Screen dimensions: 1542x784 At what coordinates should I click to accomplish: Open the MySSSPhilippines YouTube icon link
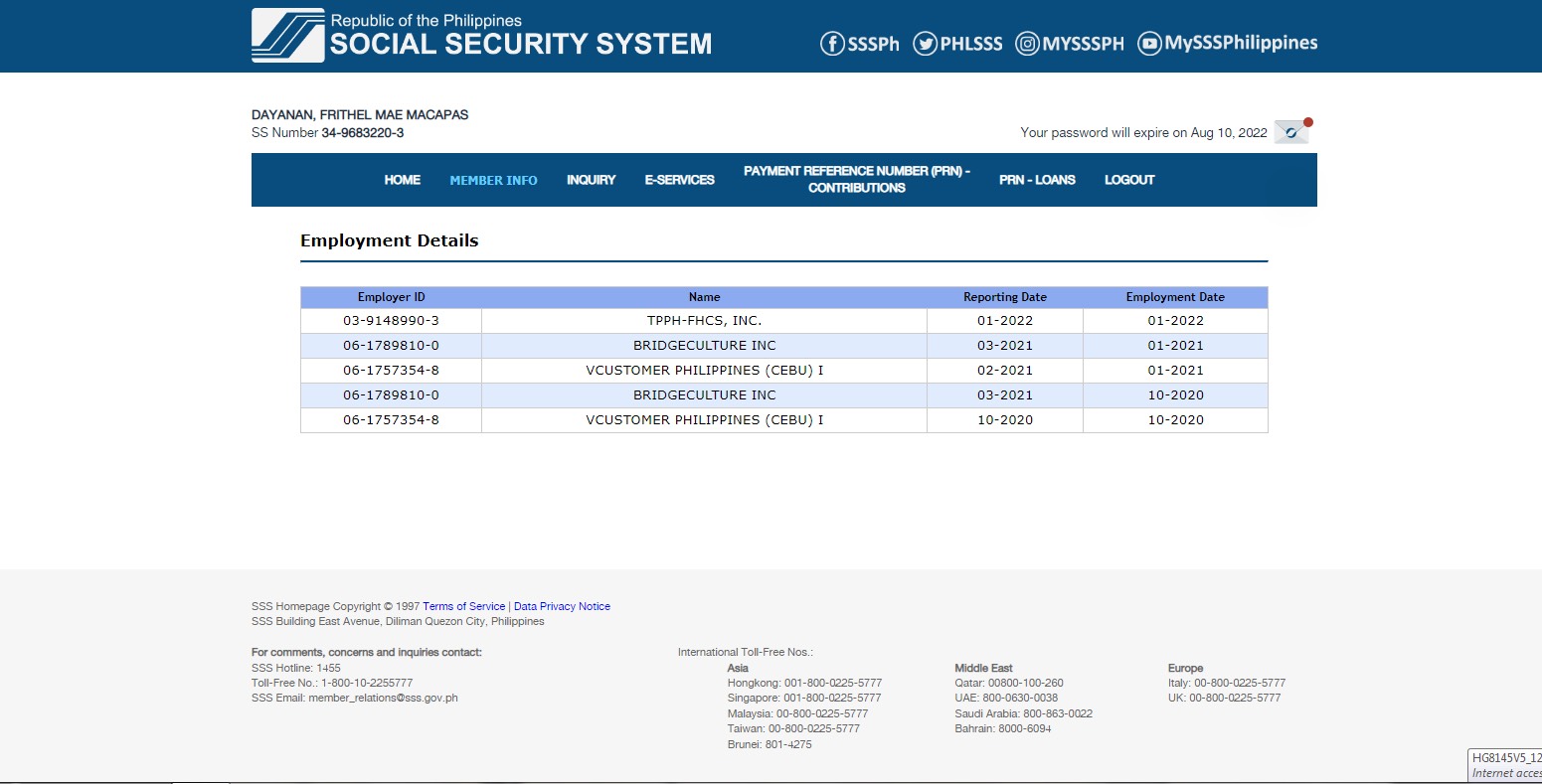[x=1149, y=44]
